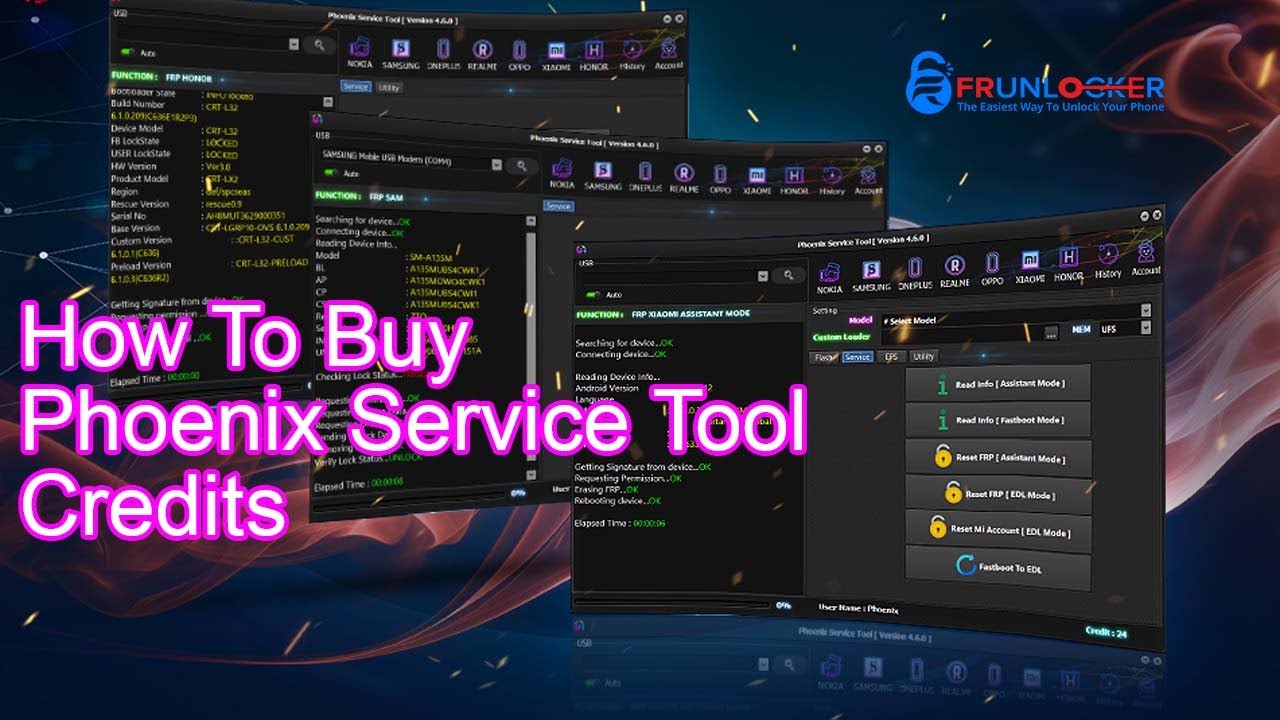Select OPPO in the FRP SAM window
This screenshot has width=1280, height=720.
click(720, 179)
